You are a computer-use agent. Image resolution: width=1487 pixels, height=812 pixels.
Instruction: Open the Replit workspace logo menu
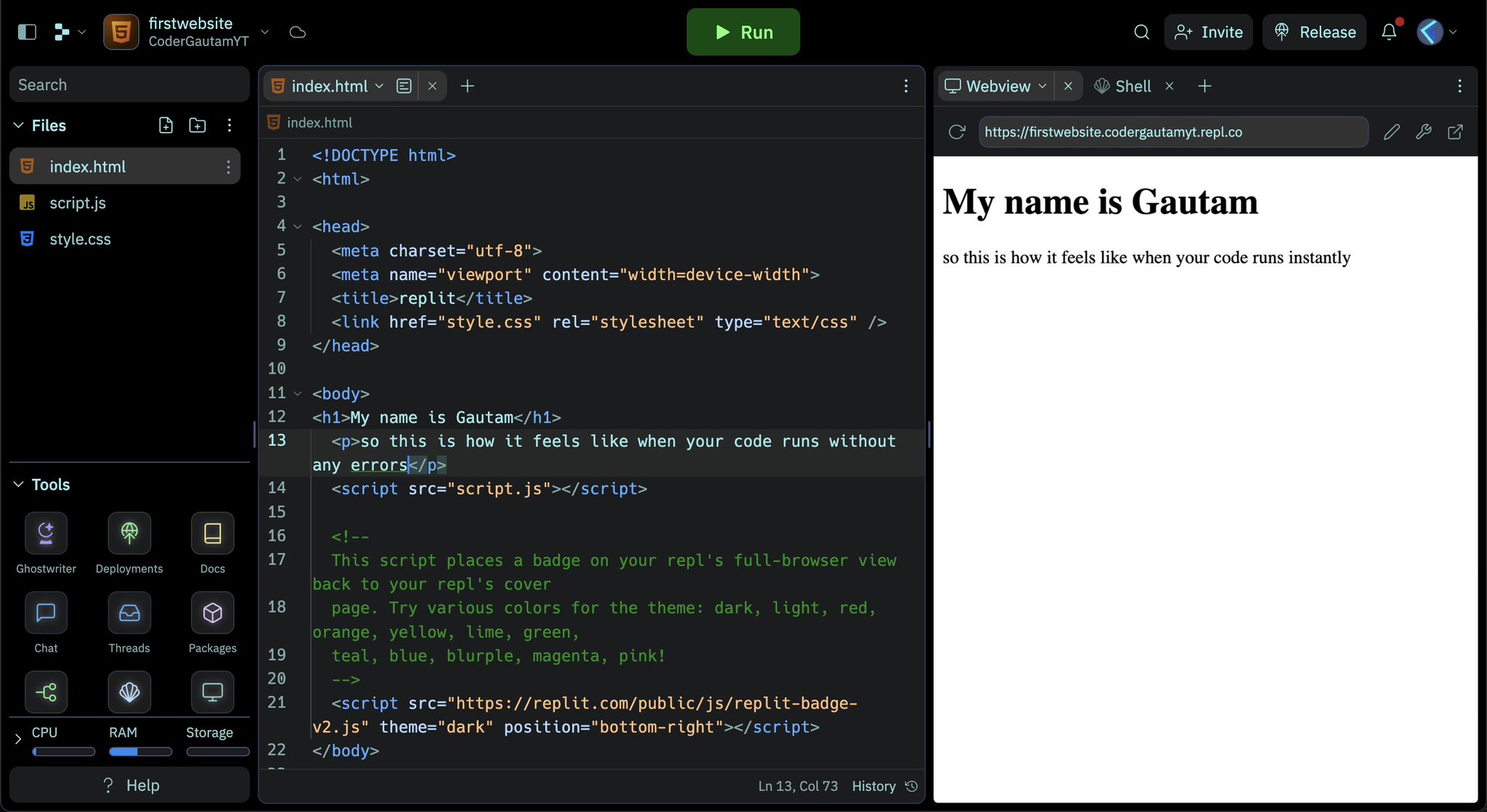click(x=70, y=32)
